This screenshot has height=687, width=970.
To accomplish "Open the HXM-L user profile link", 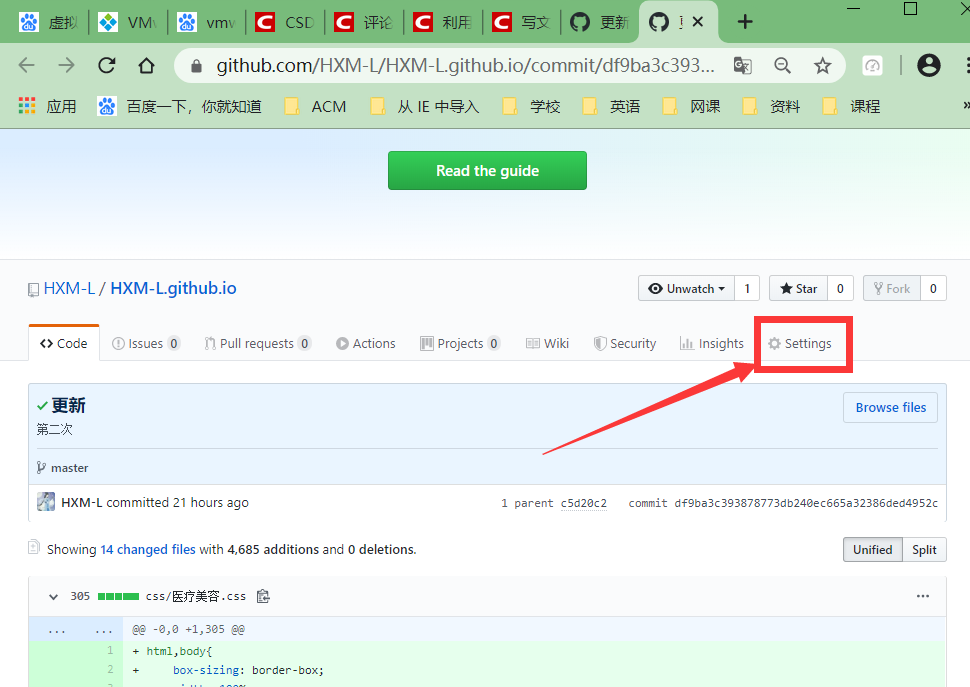I will tap(69, 288).
